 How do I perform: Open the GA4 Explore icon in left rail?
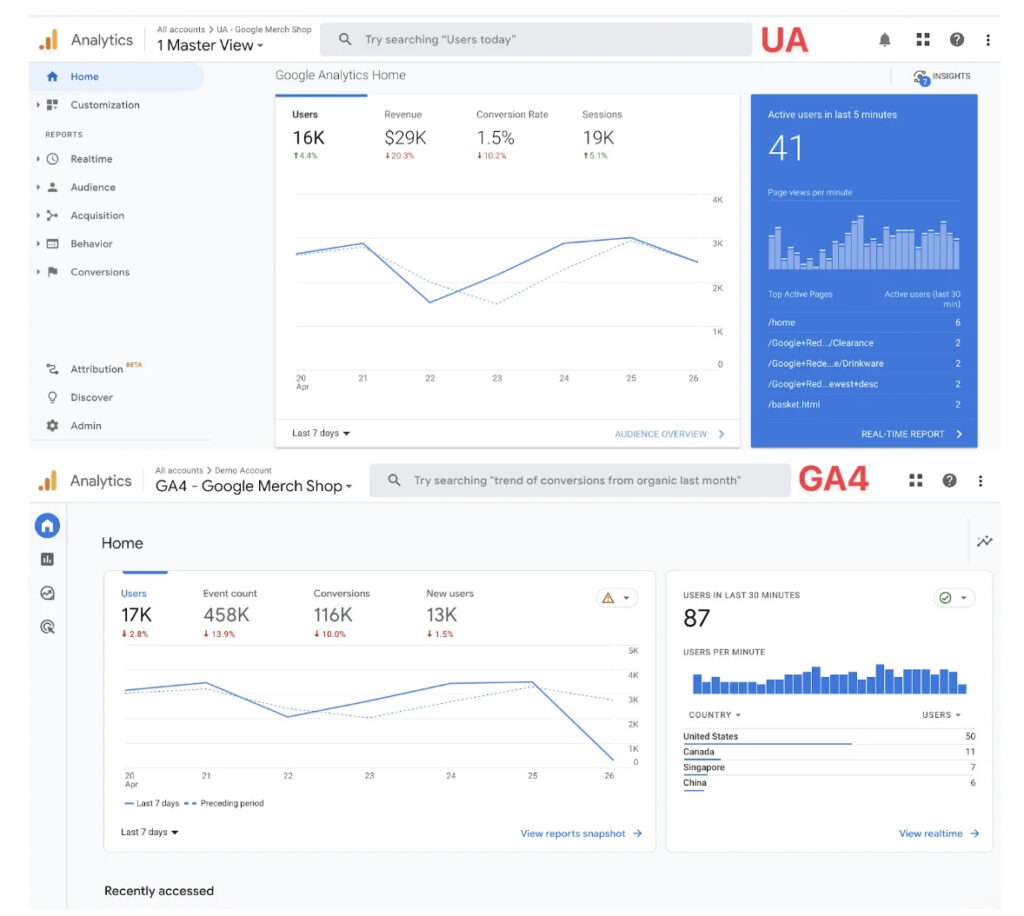[47, 593]
